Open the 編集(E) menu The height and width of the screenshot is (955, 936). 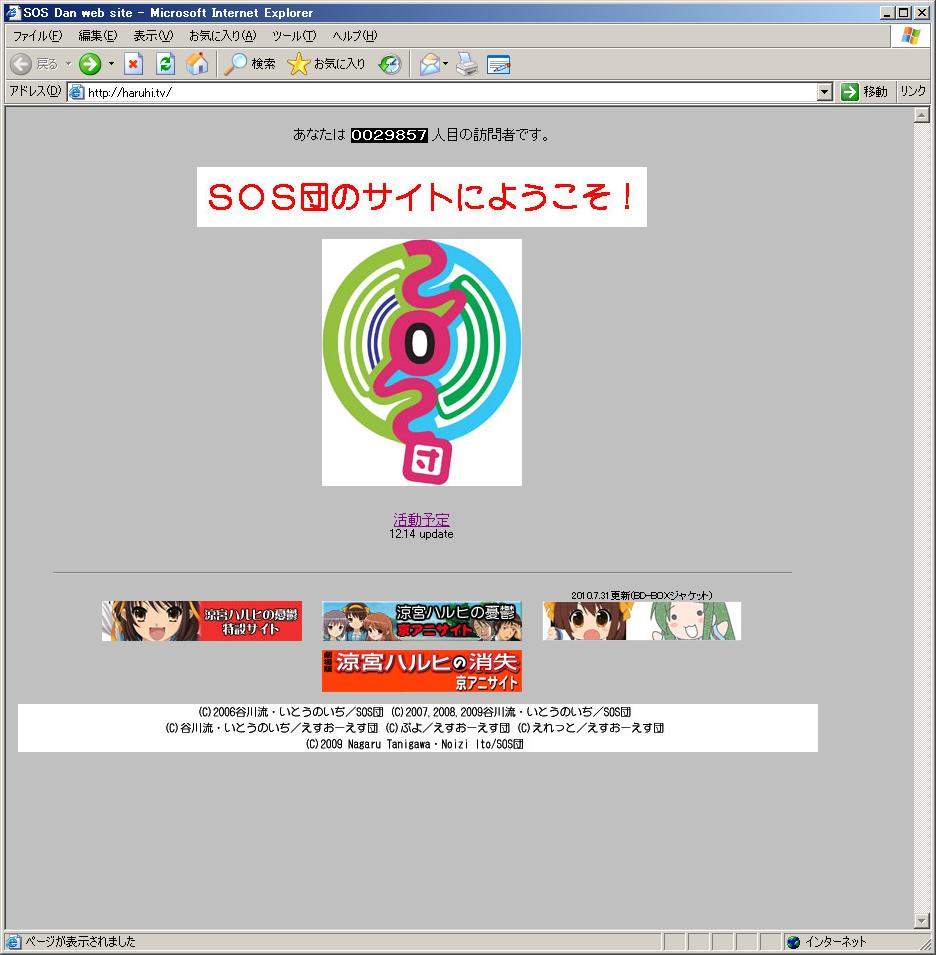tap(97, 36)
